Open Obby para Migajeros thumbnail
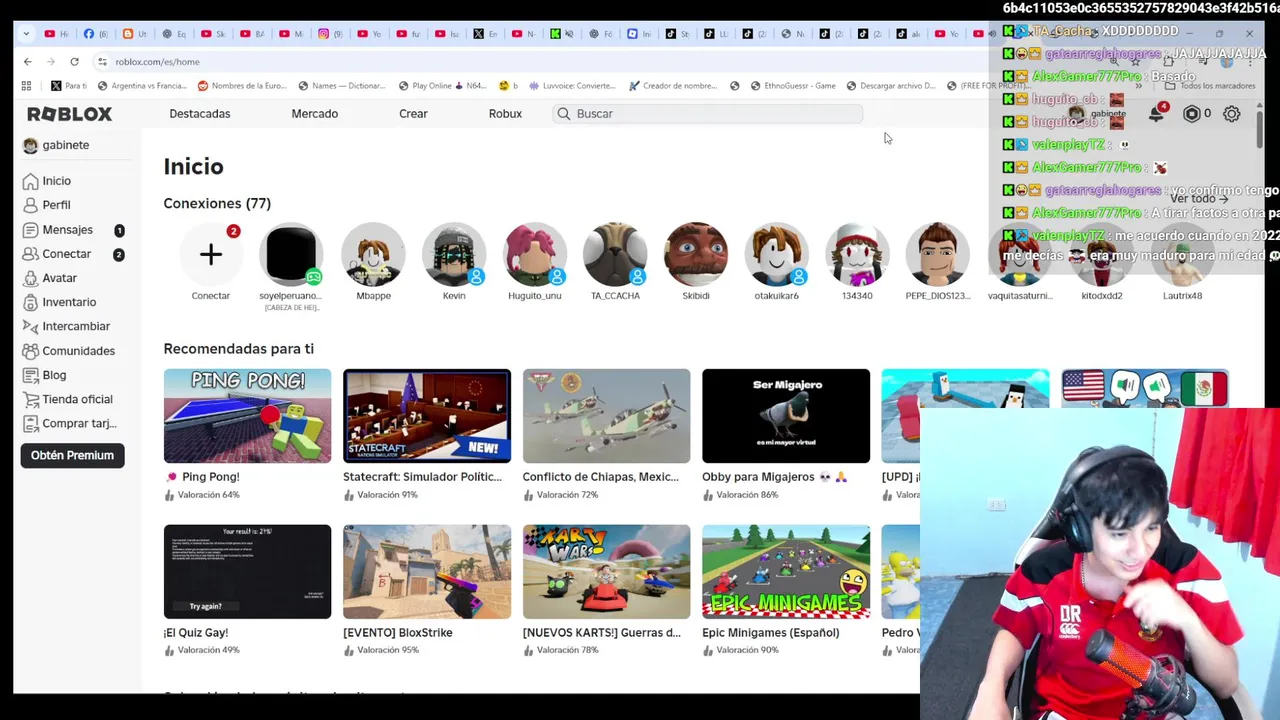This screenshot has width=1280, height=720. (786, 416)
